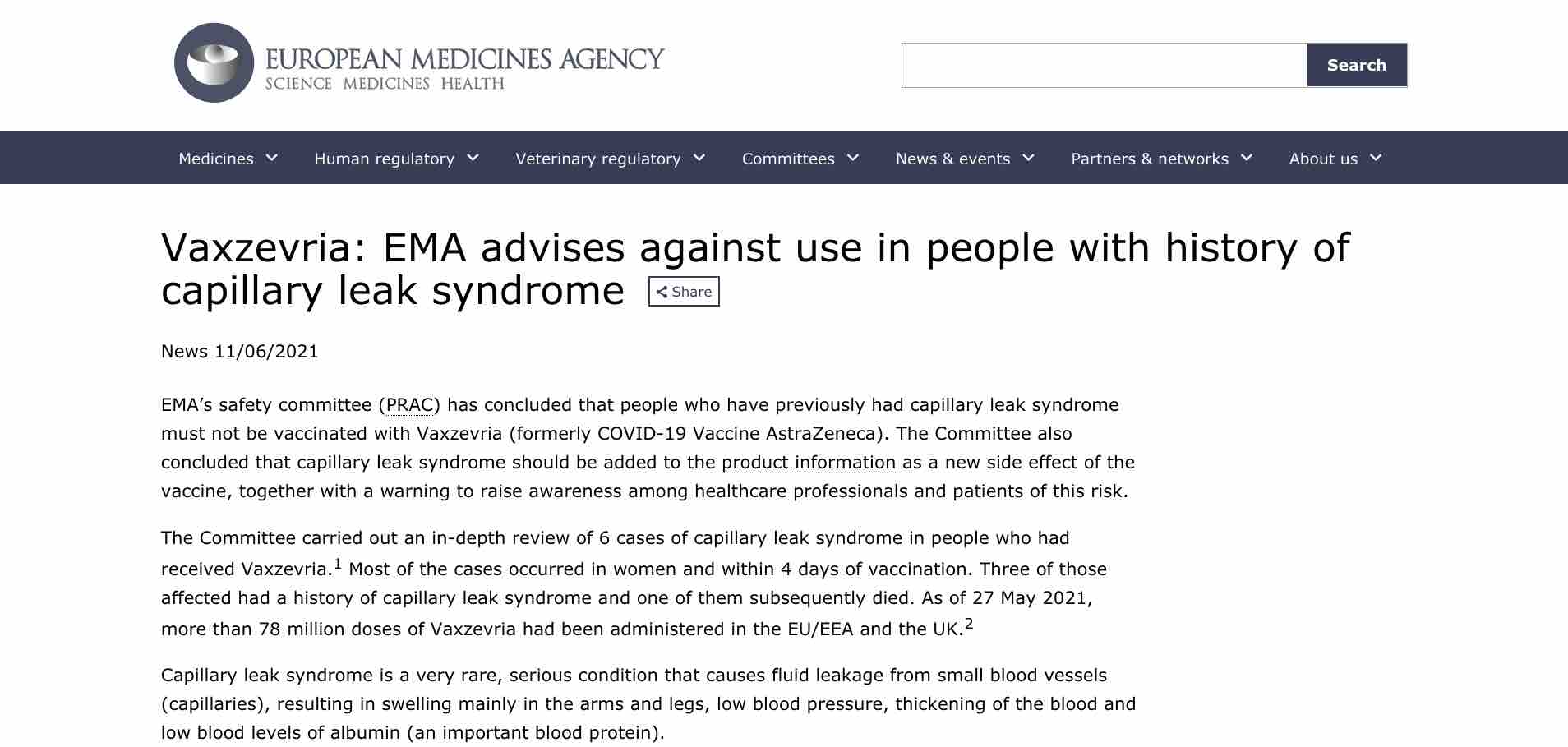Expand the About us chevron
Screen dimensions: 1568x747
point(1376,158)
